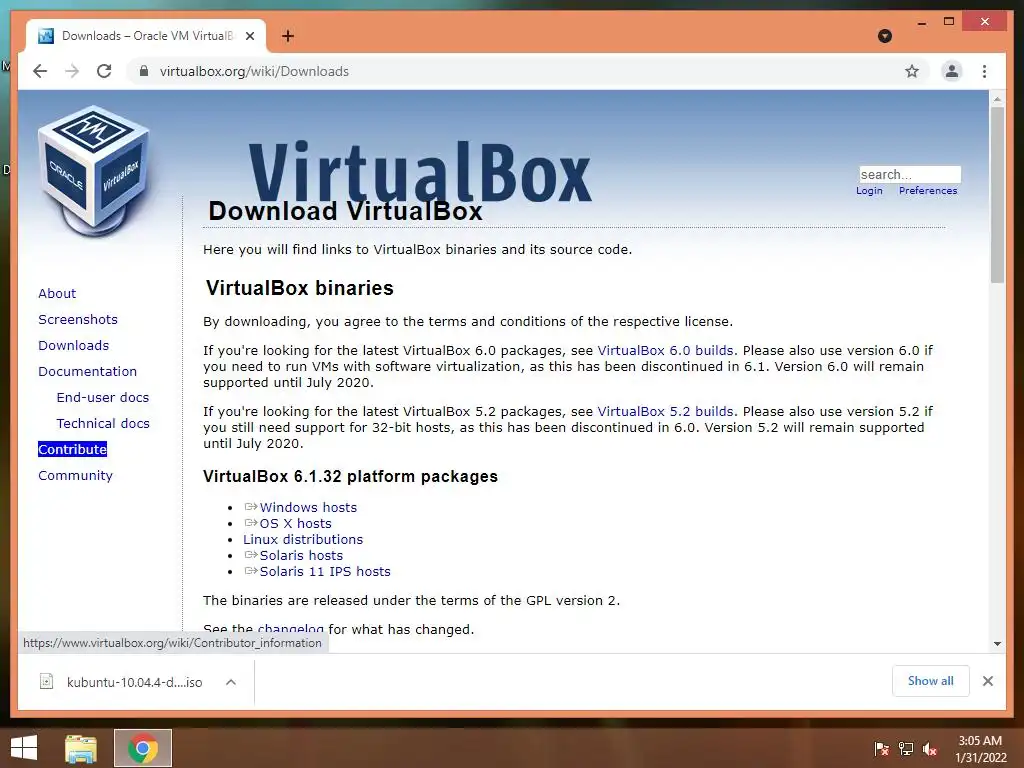Click the search field on the page
This screenshot has height=768, width=1024.
tap(910, 174)
